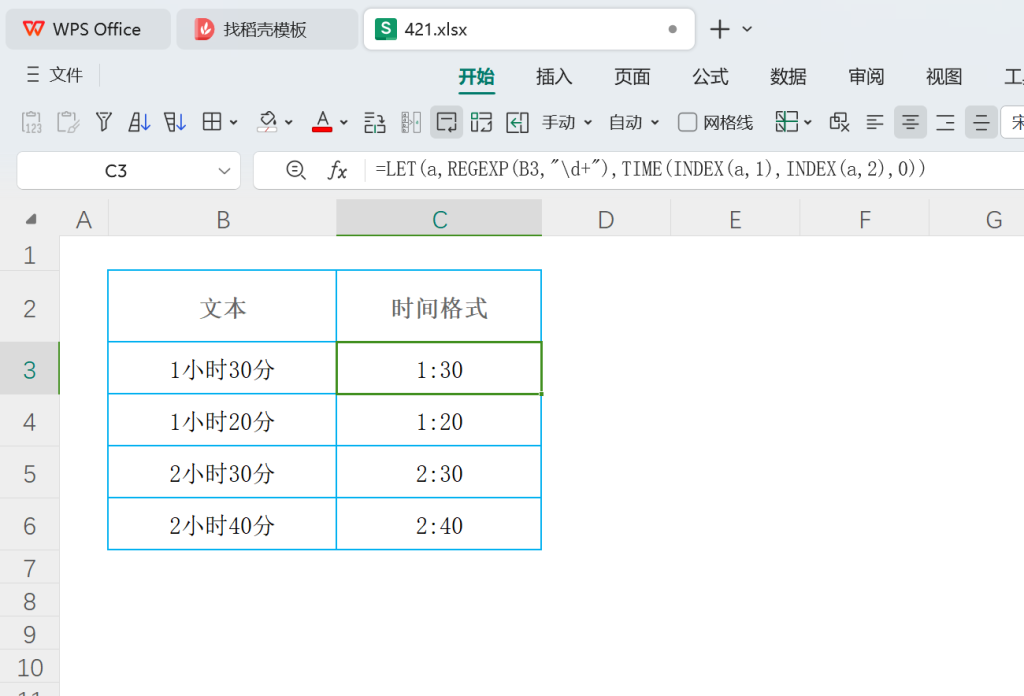
Task: Toggle the wrap text icon
Action: [x=447, y=122]
